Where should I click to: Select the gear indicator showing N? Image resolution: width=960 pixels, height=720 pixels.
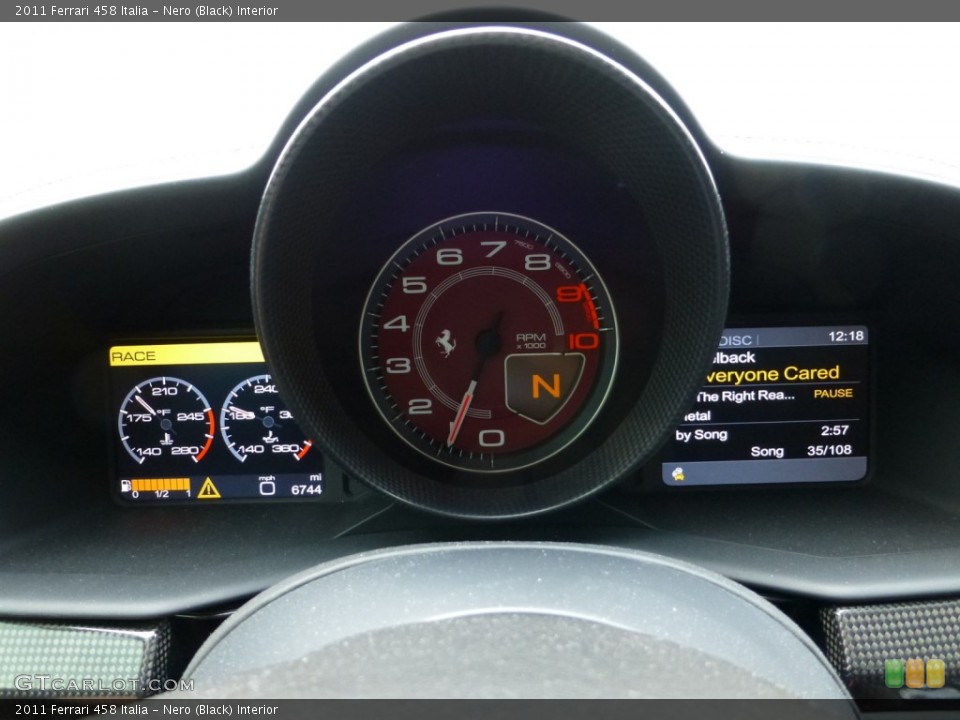[x=545, y=387]
